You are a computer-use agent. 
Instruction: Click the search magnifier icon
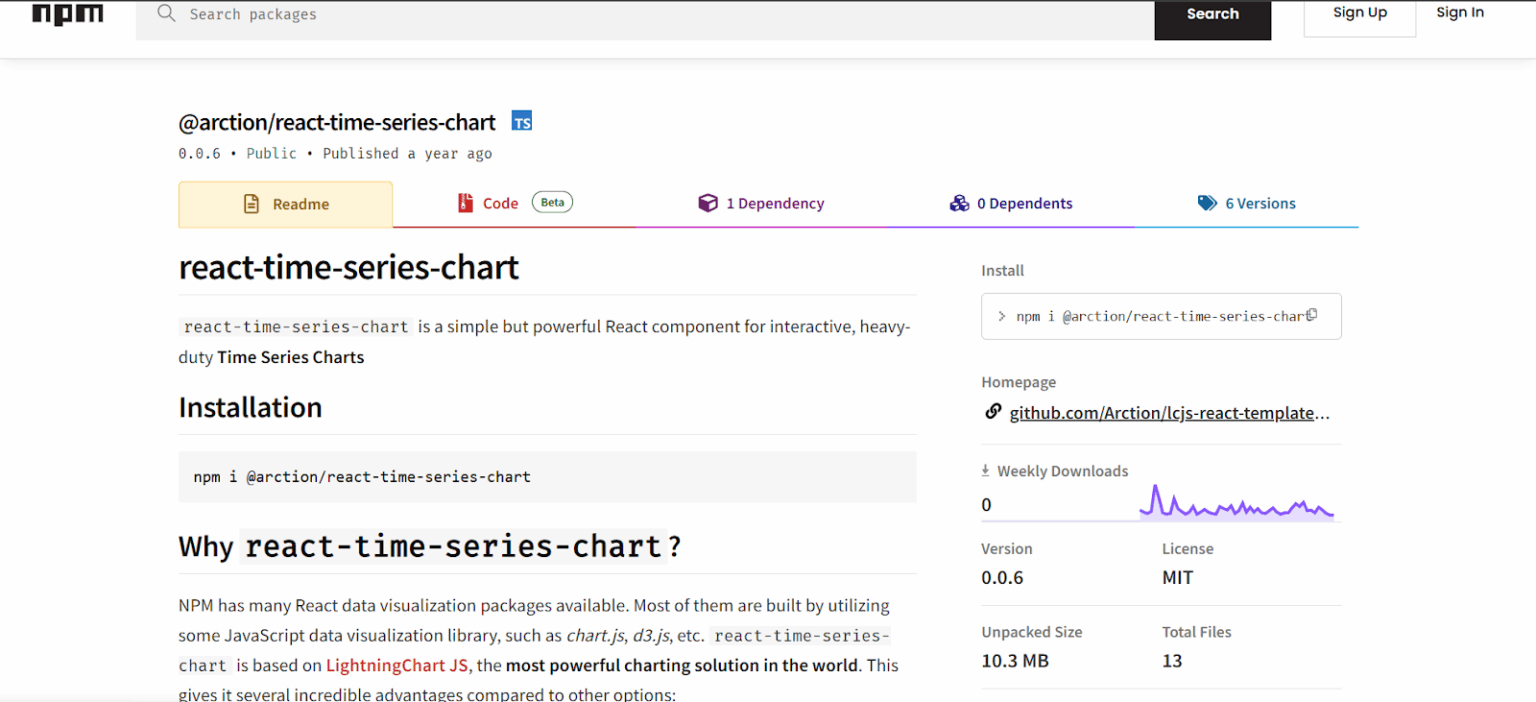coord(166,14)
